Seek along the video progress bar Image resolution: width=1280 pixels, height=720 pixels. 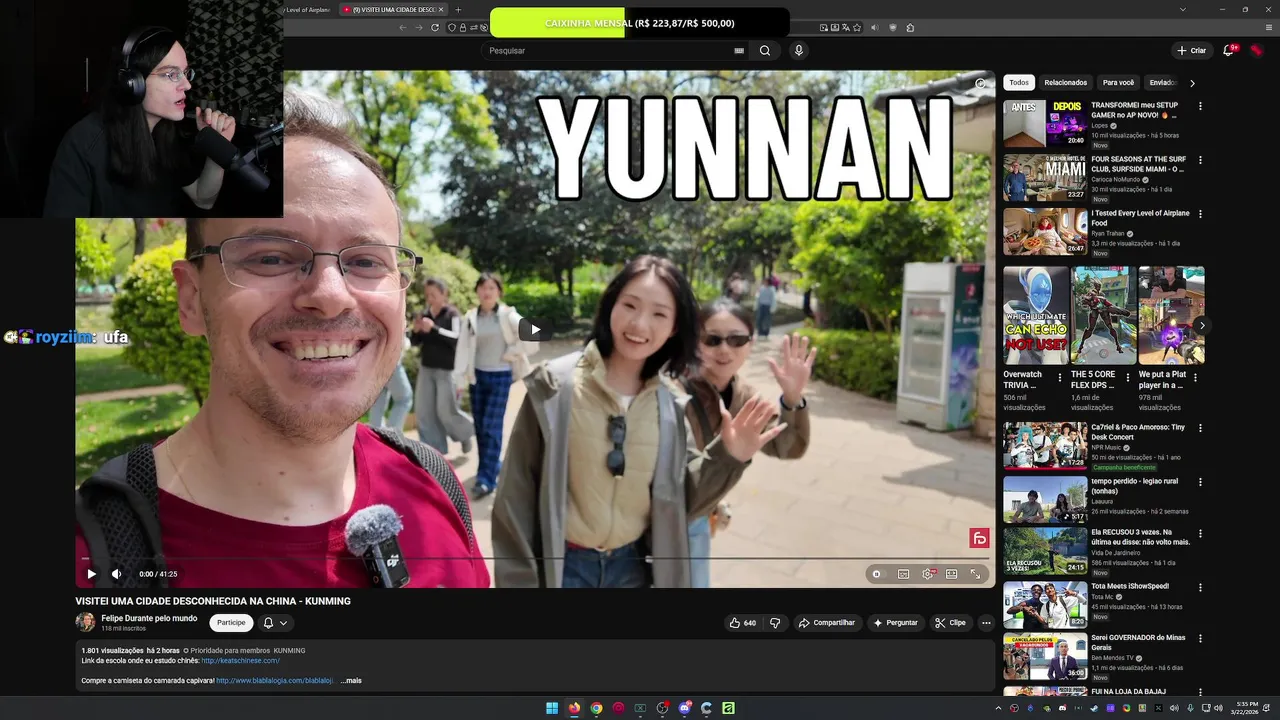535,558
